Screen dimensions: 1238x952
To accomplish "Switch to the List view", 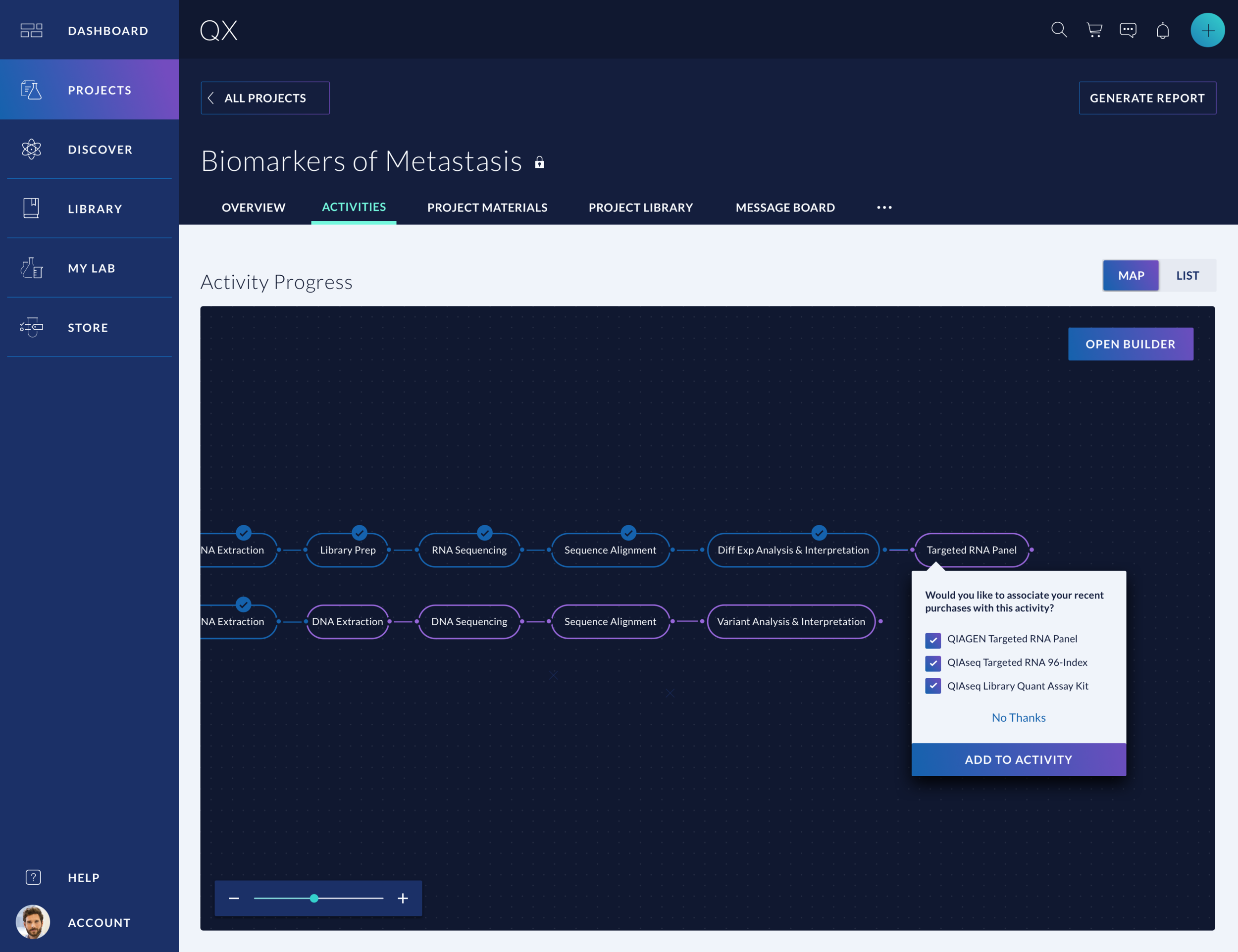I will pyautogui.click(x=1187, y=275).
